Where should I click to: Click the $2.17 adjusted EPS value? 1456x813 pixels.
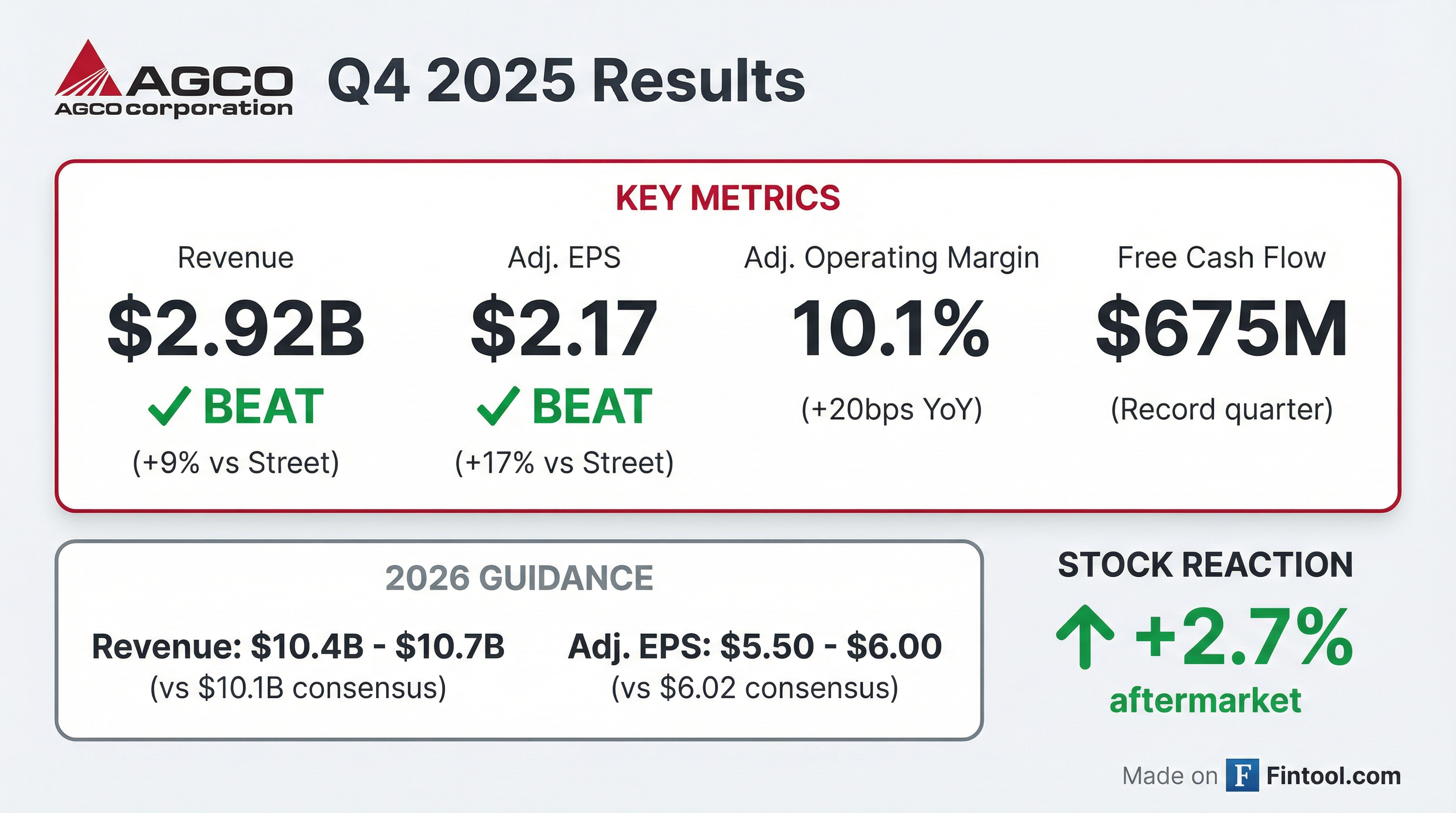[x=564, y=329]
